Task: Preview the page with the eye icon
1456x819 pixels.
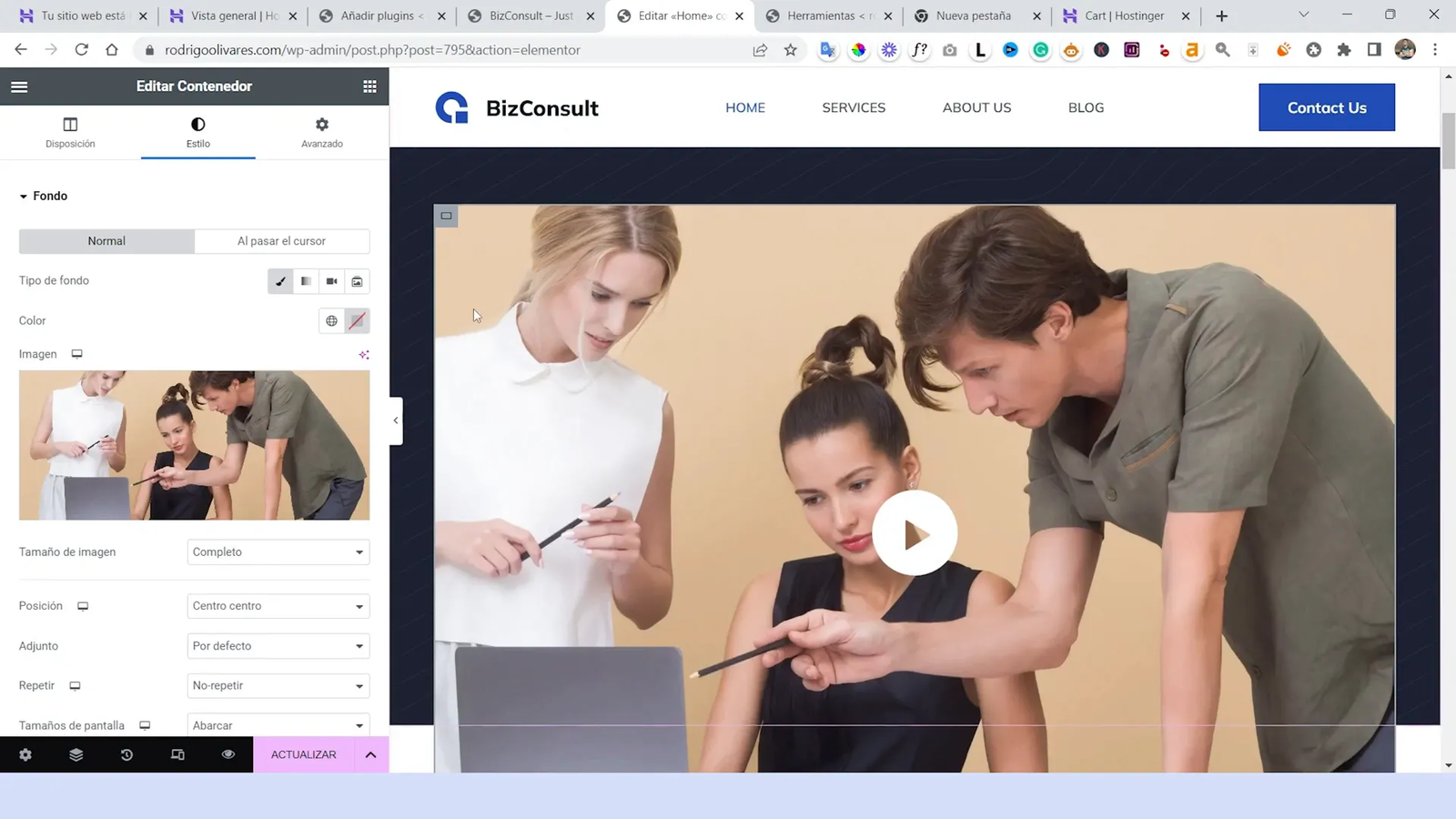Action: point(227,754)
